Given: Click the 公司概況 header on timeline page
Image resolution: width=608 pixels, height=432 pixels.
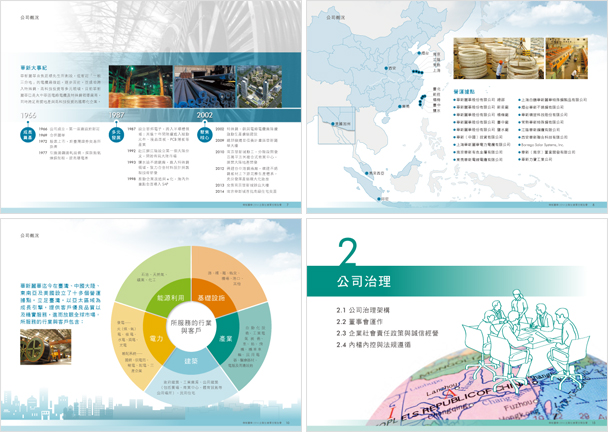Looking at the screenshot, I should point(30,17).
